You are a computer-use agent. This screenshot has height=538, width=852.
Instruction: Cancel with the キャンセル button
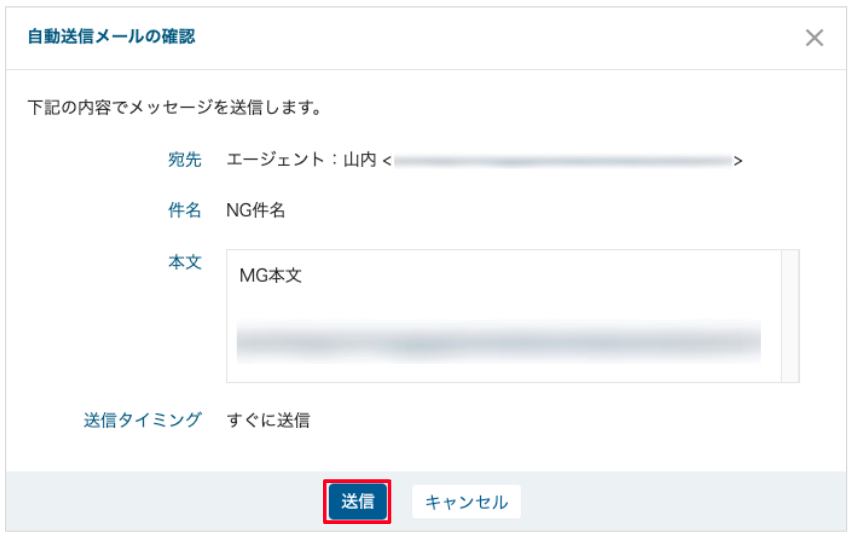466,502
